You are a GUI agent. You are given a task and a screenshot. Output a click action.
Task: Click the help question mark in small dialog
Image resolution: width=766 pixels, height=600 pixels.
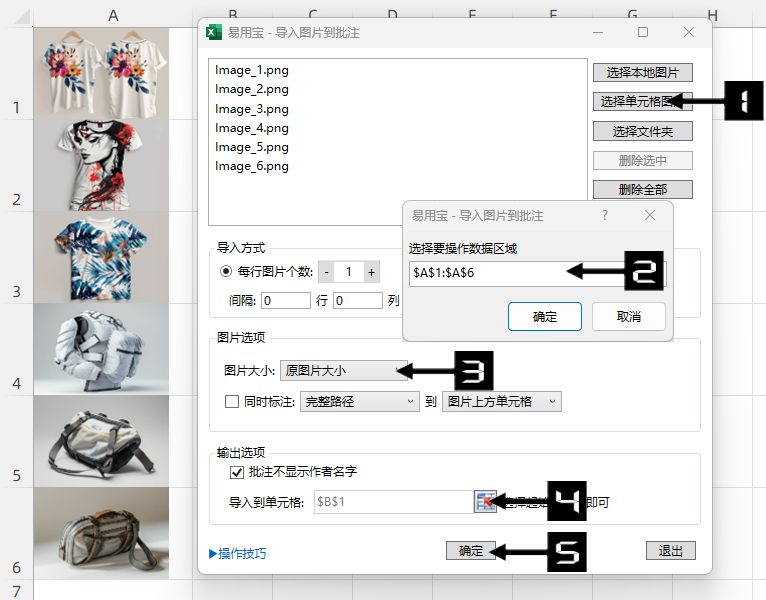pyautogui.click(x=604, y=215)
